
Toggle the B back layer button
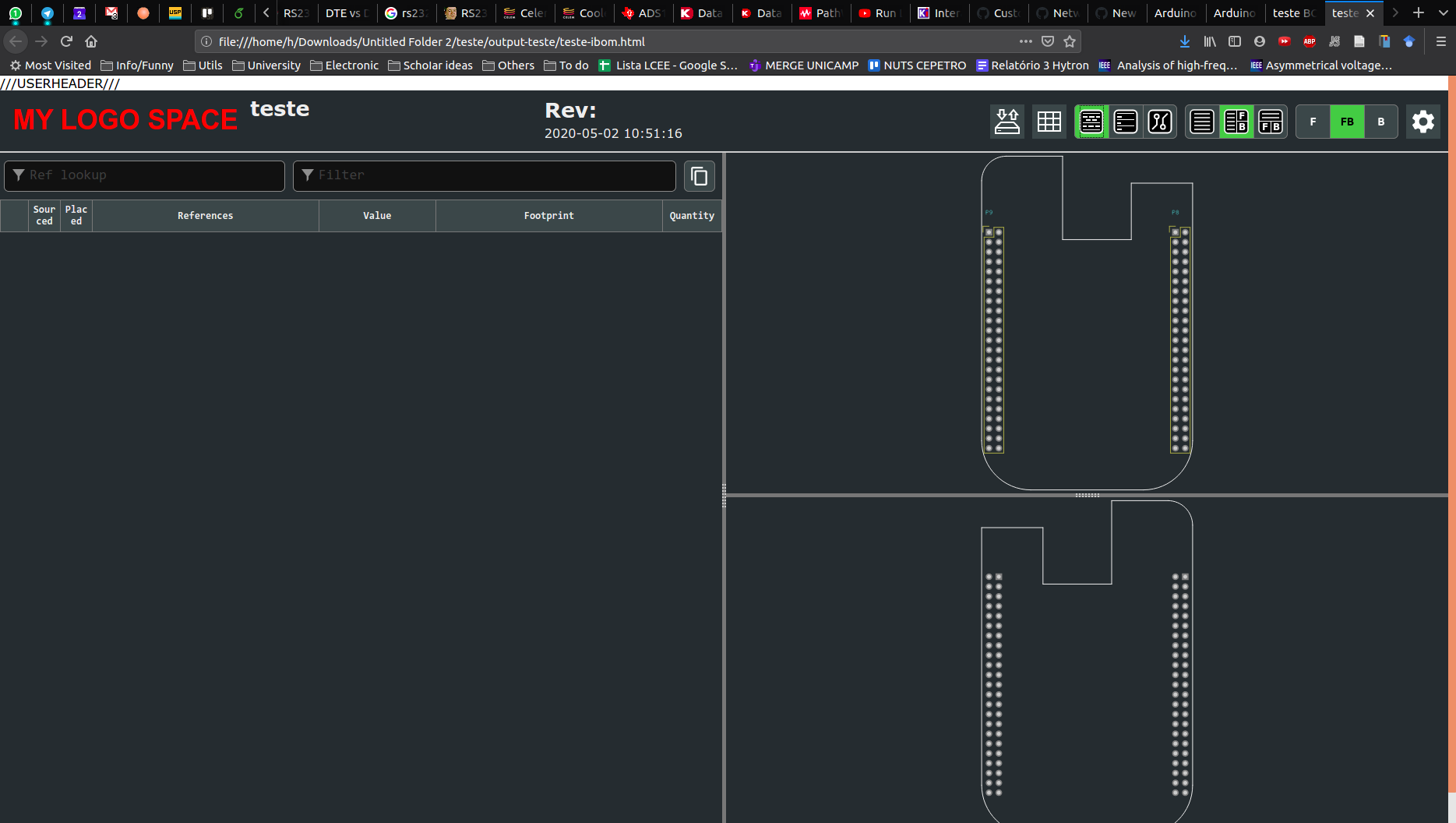[x=1380, y=122]
